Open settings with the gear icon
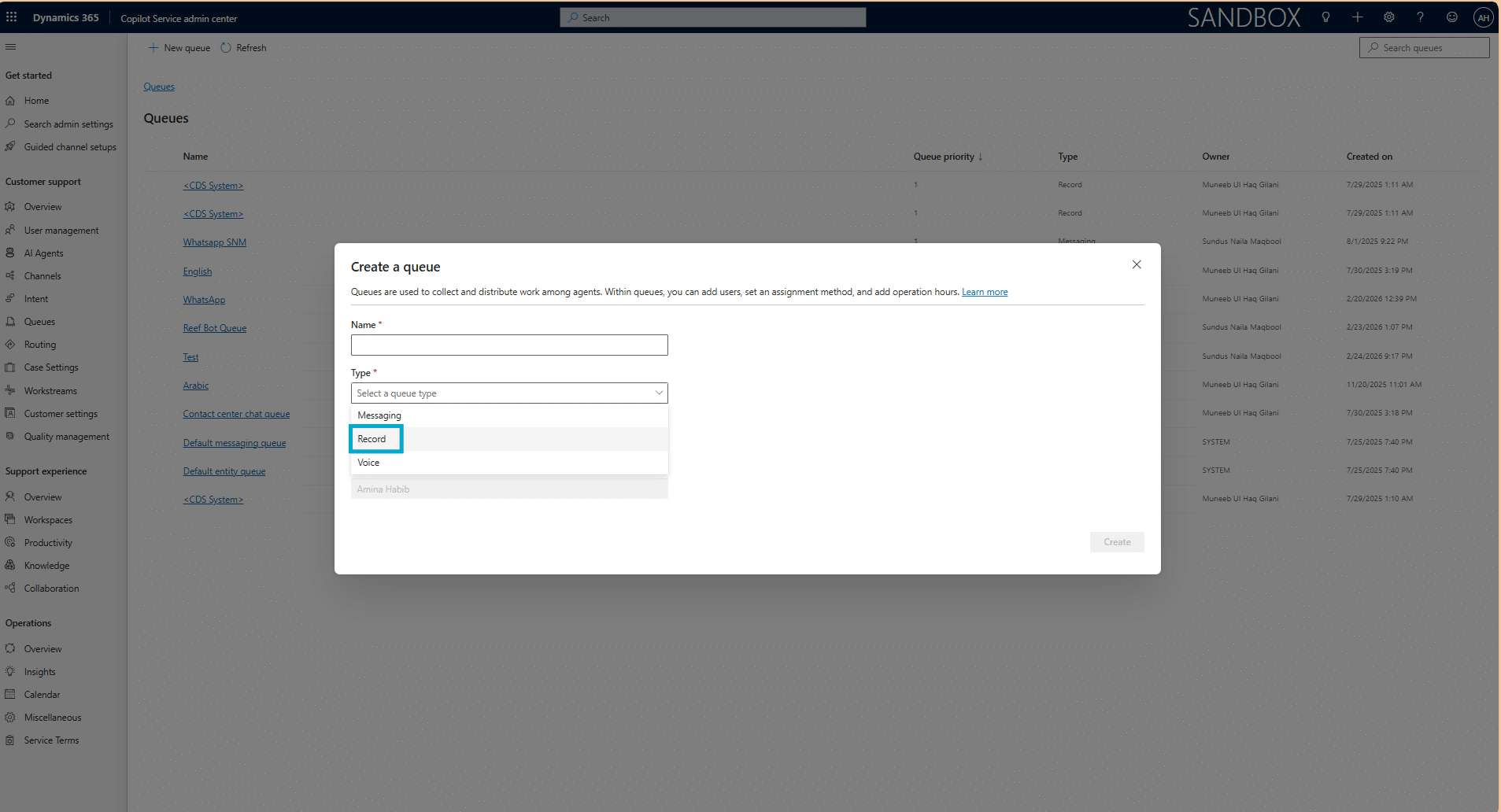 [x=1389, y=17]
